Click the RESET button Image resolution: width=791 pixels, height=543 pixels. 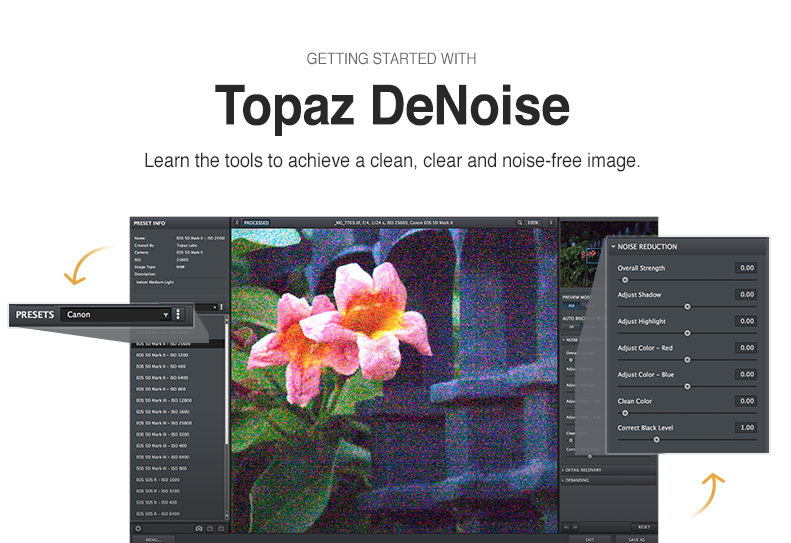click(644, 527)
